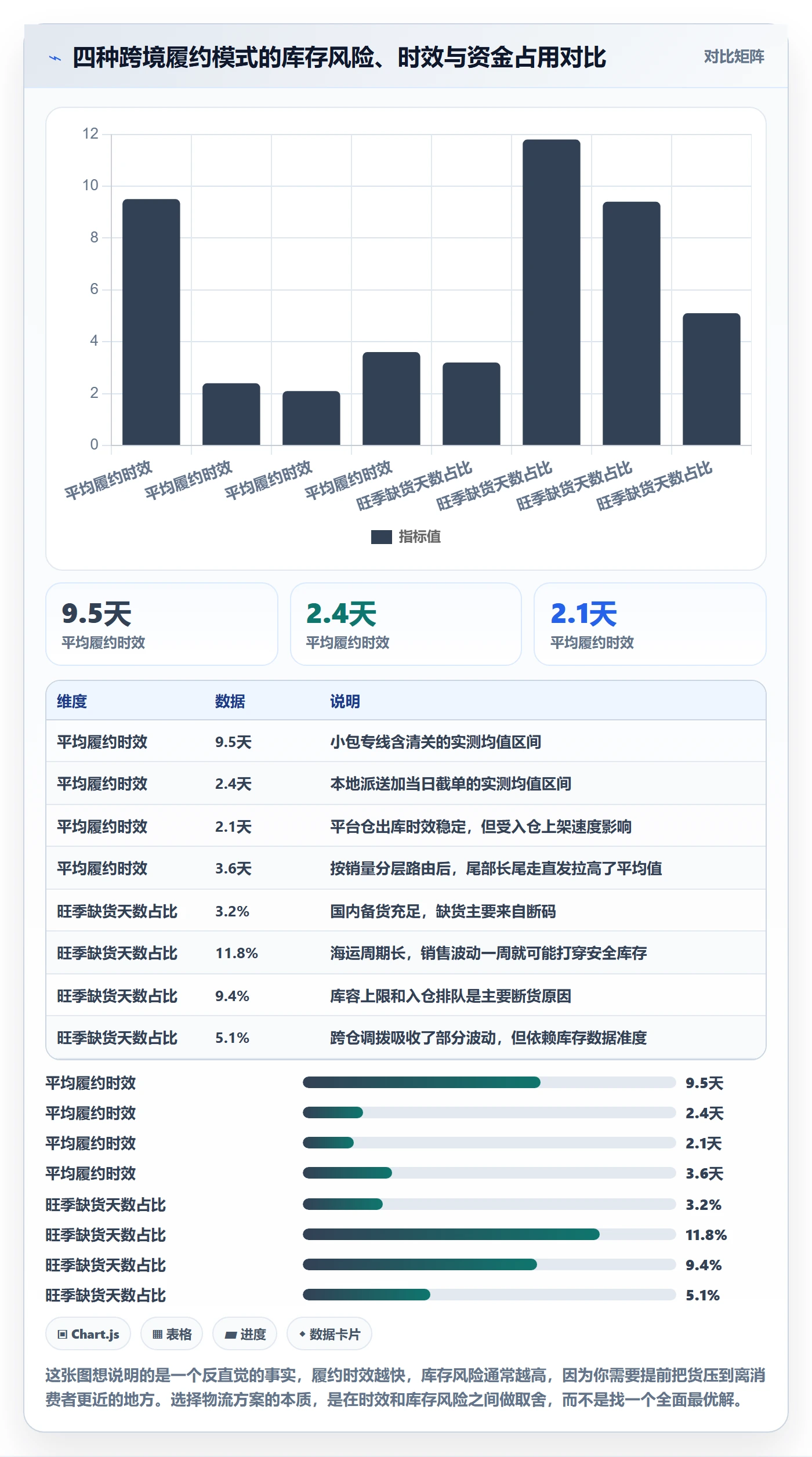Select the title 四种跨境履约模式的库存风险、时效与资金占用对比
The height and width of the screenshot is (1457, 812).
tap(339, 57)
